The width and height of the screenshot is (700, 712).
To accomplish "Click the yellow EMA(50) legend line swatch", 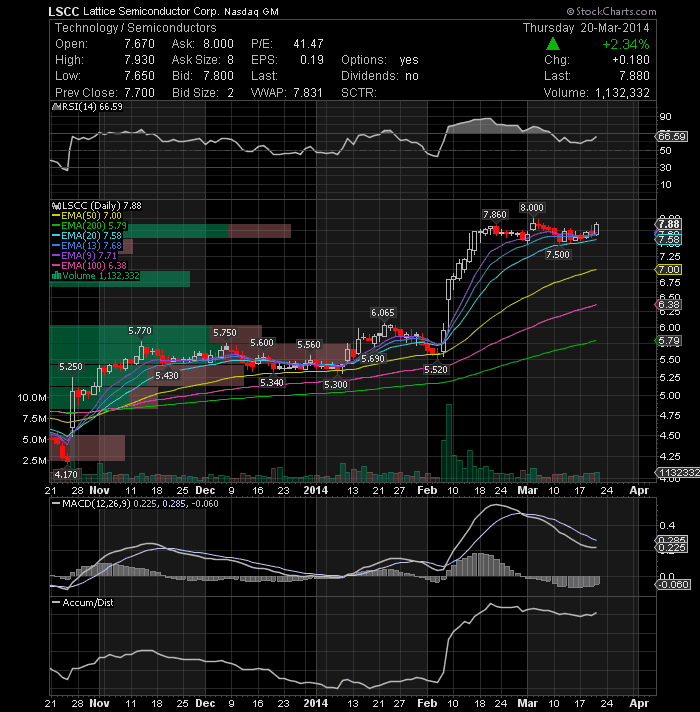I will 56,216.
